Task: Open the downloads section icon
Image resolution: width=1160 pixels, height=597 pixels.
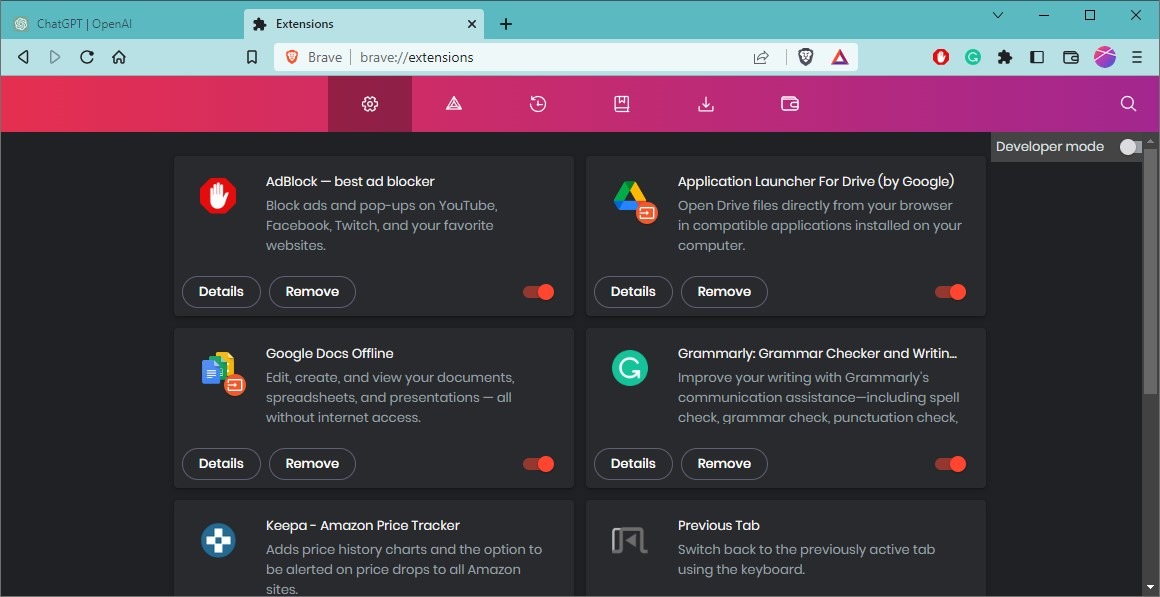Action: (706, 103)
